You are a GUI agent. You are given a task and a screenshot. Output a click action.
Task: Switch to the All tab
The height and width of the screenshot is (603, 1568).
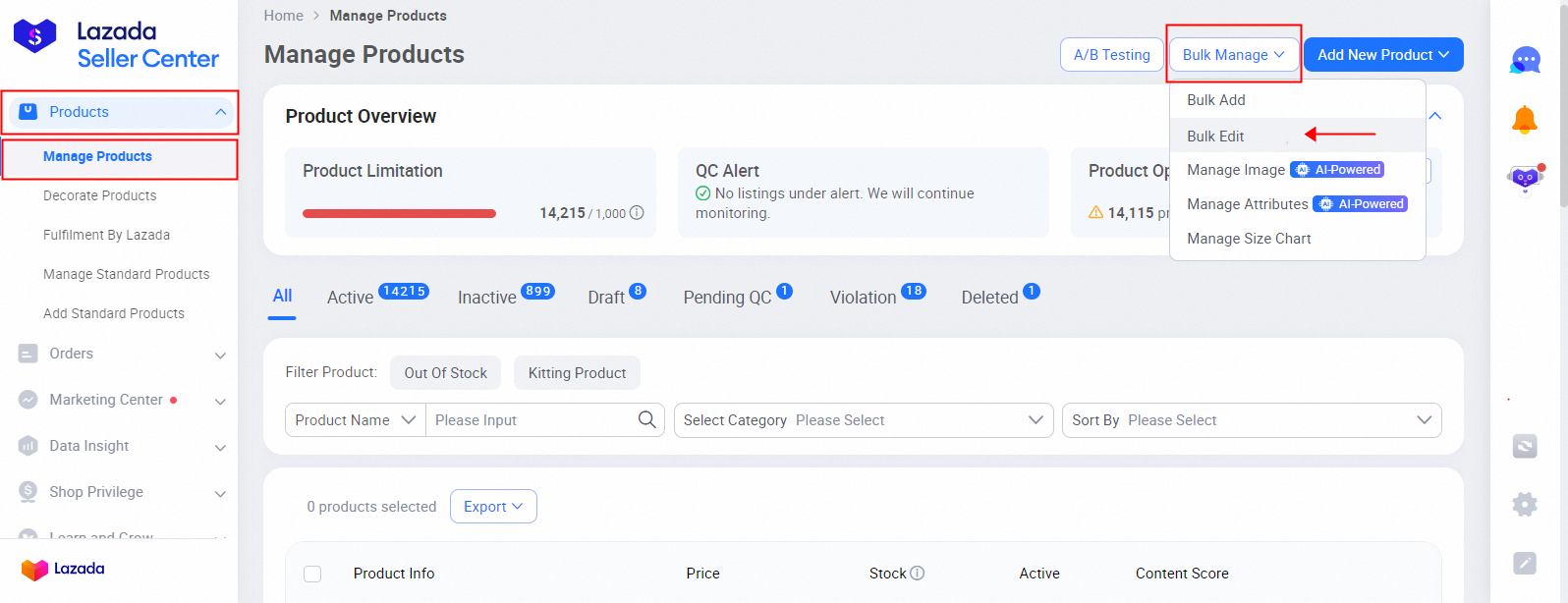click(x=282, y=296)
